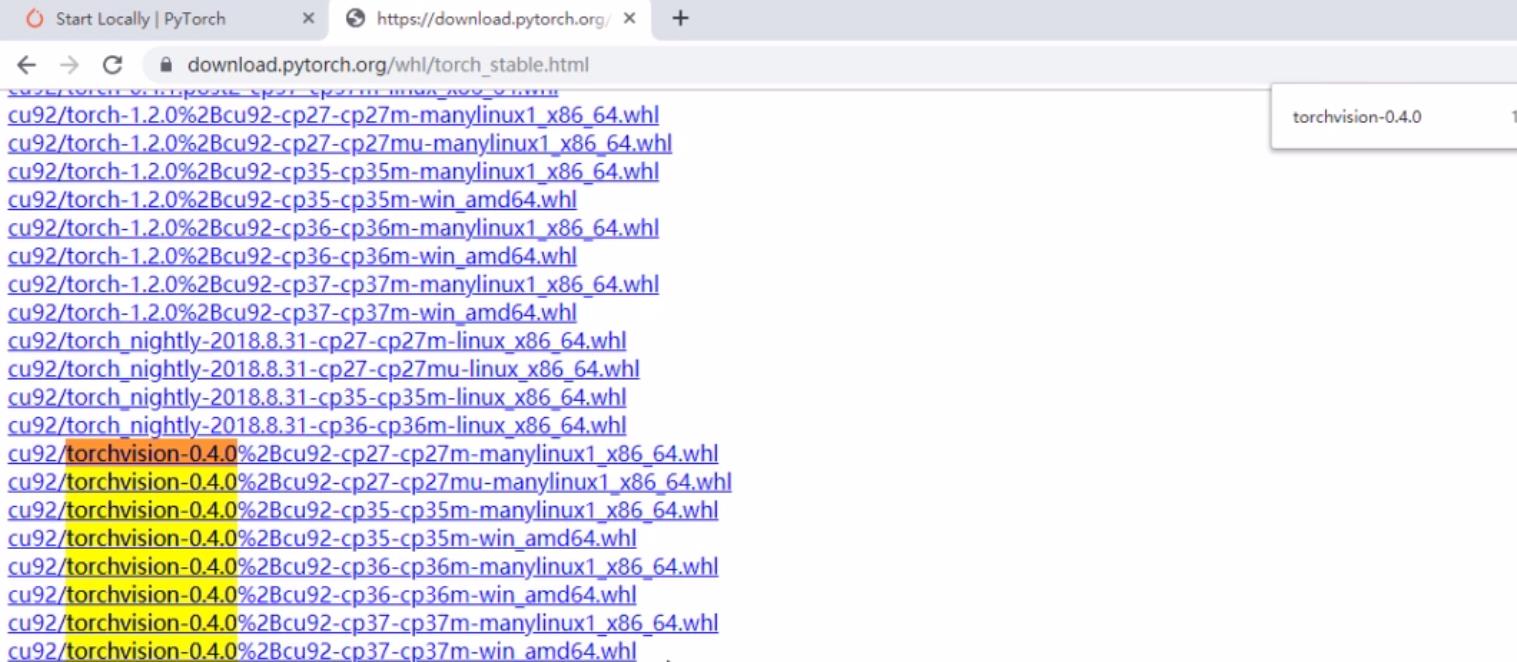Close the download.pytorch.org tab
Viewport: 1517px width, 662px height.
(x=629, y=18)
